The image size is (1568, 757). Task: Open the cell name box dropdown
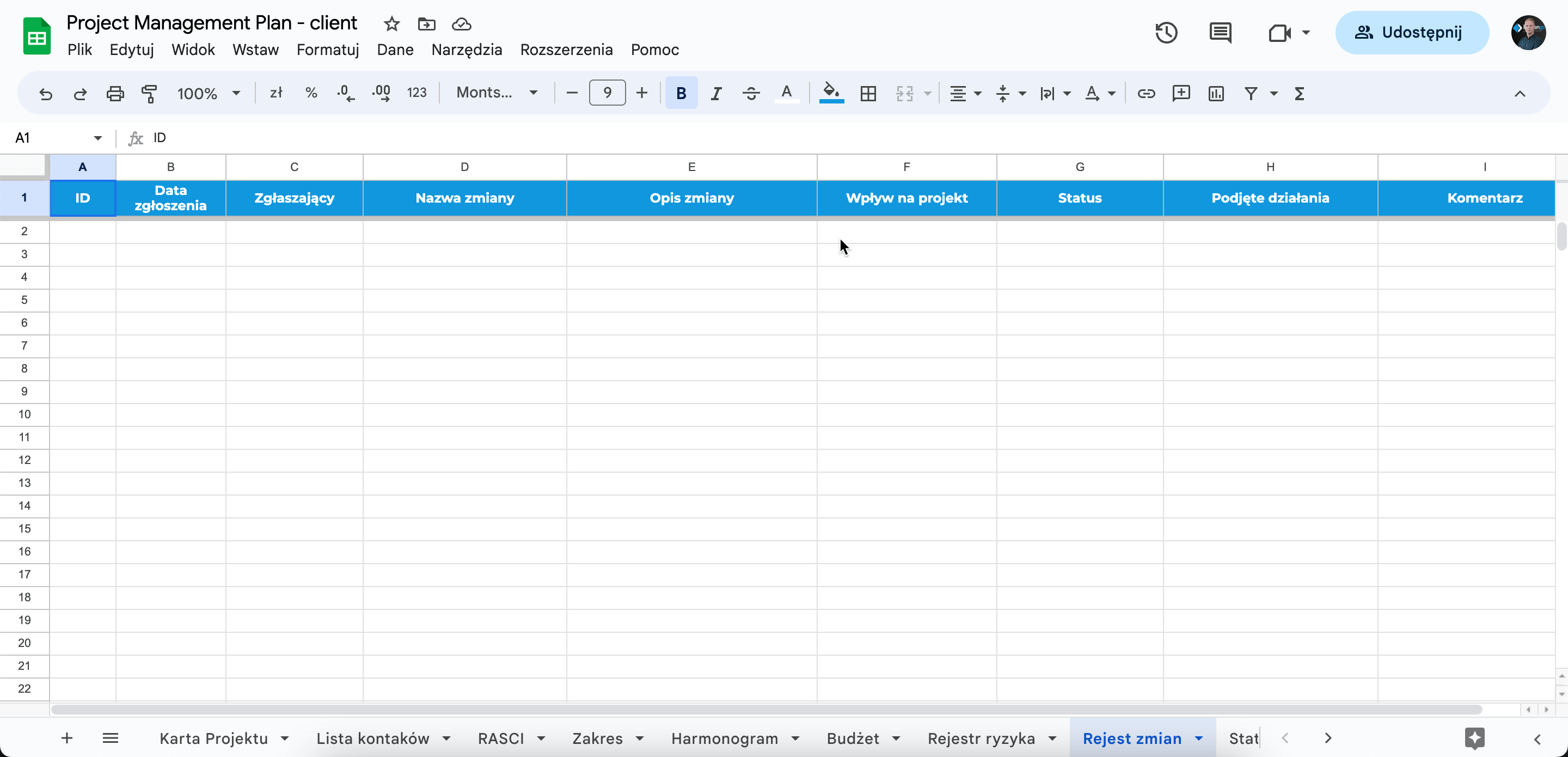point(97,138)
